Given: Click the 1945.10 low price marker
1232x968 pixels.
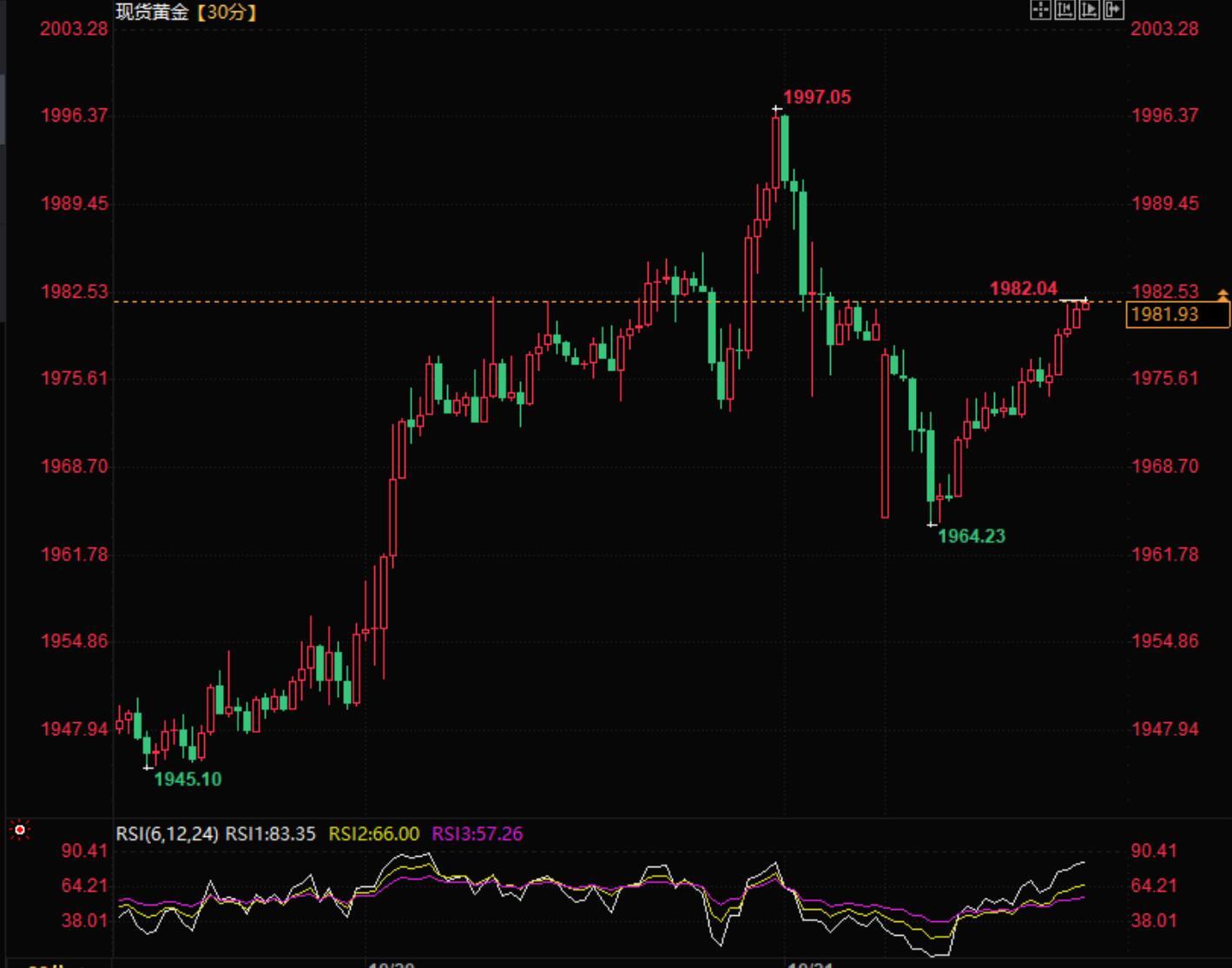Looking at the screenshot, I should (188, 779).
